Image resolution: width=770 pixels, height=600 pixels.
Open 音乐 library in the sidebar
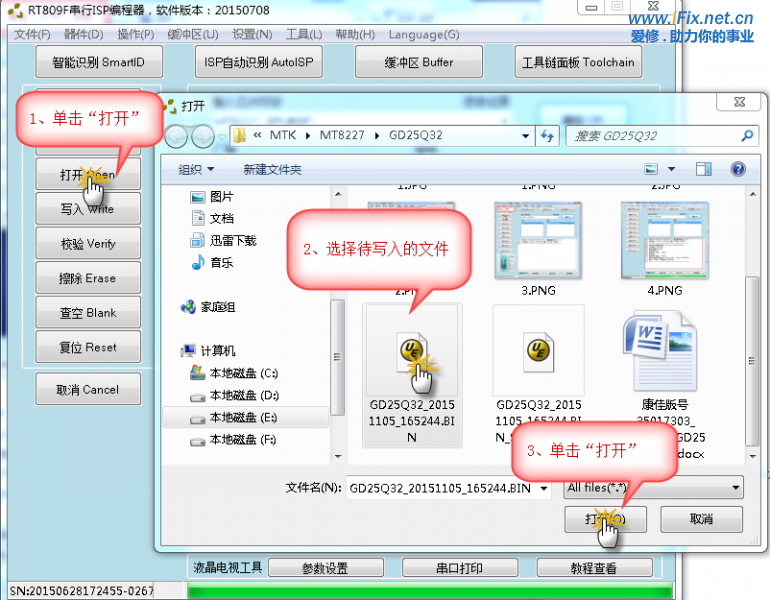point(221,262)
